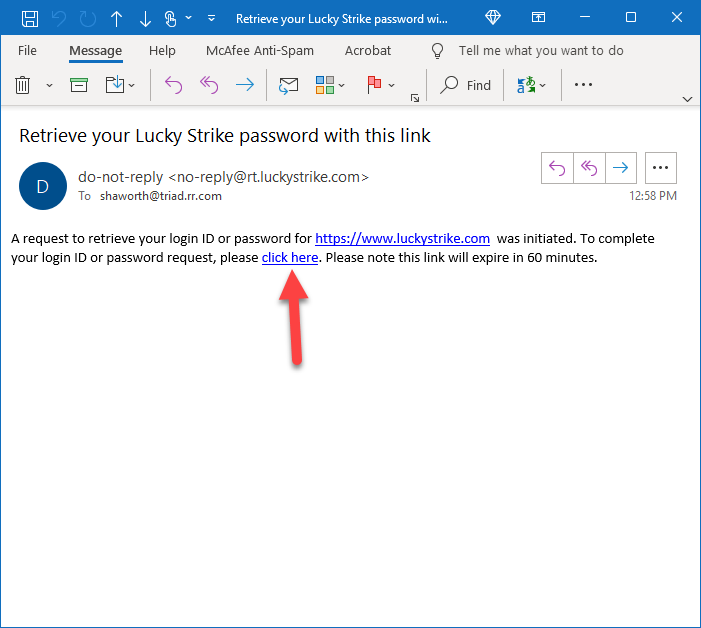
Task: Click the Tell me what you want to do box
Action: coord(541,51)
